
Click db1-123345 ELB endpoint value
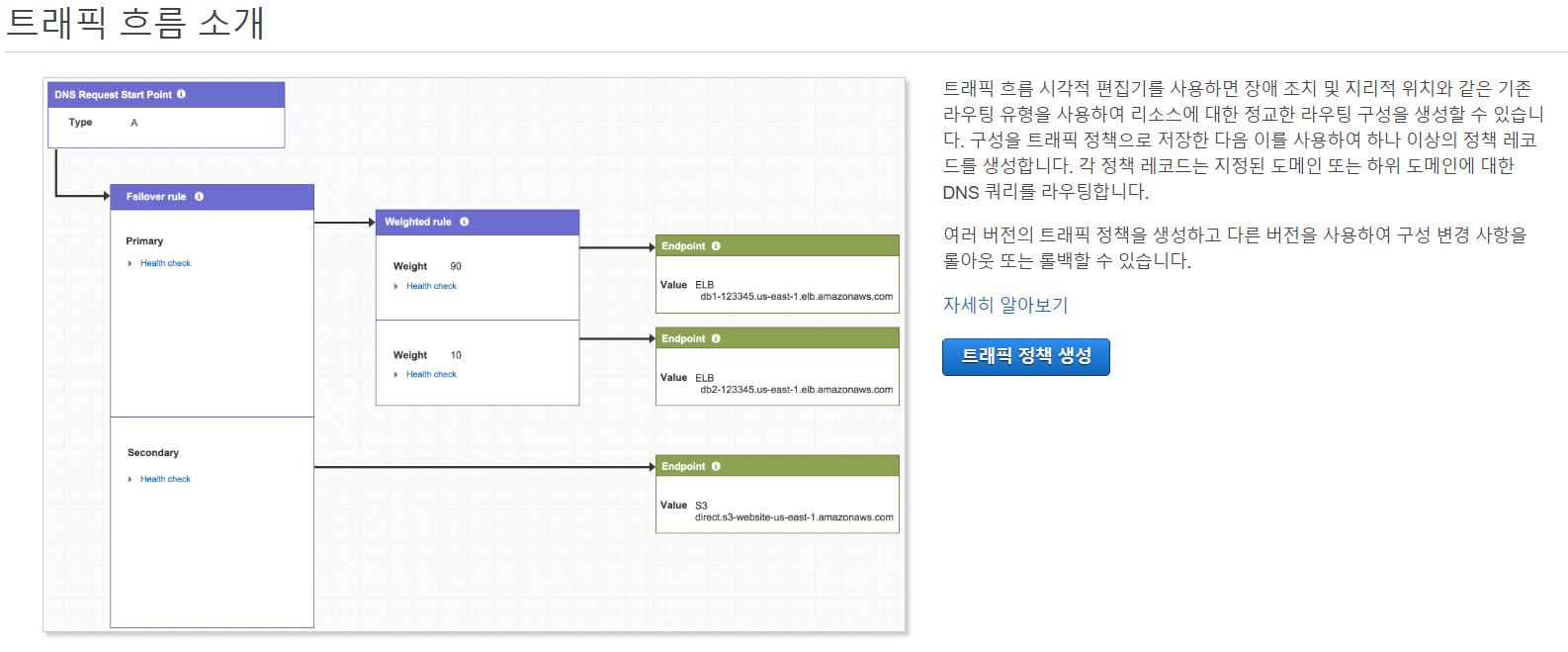click(796, 297)
